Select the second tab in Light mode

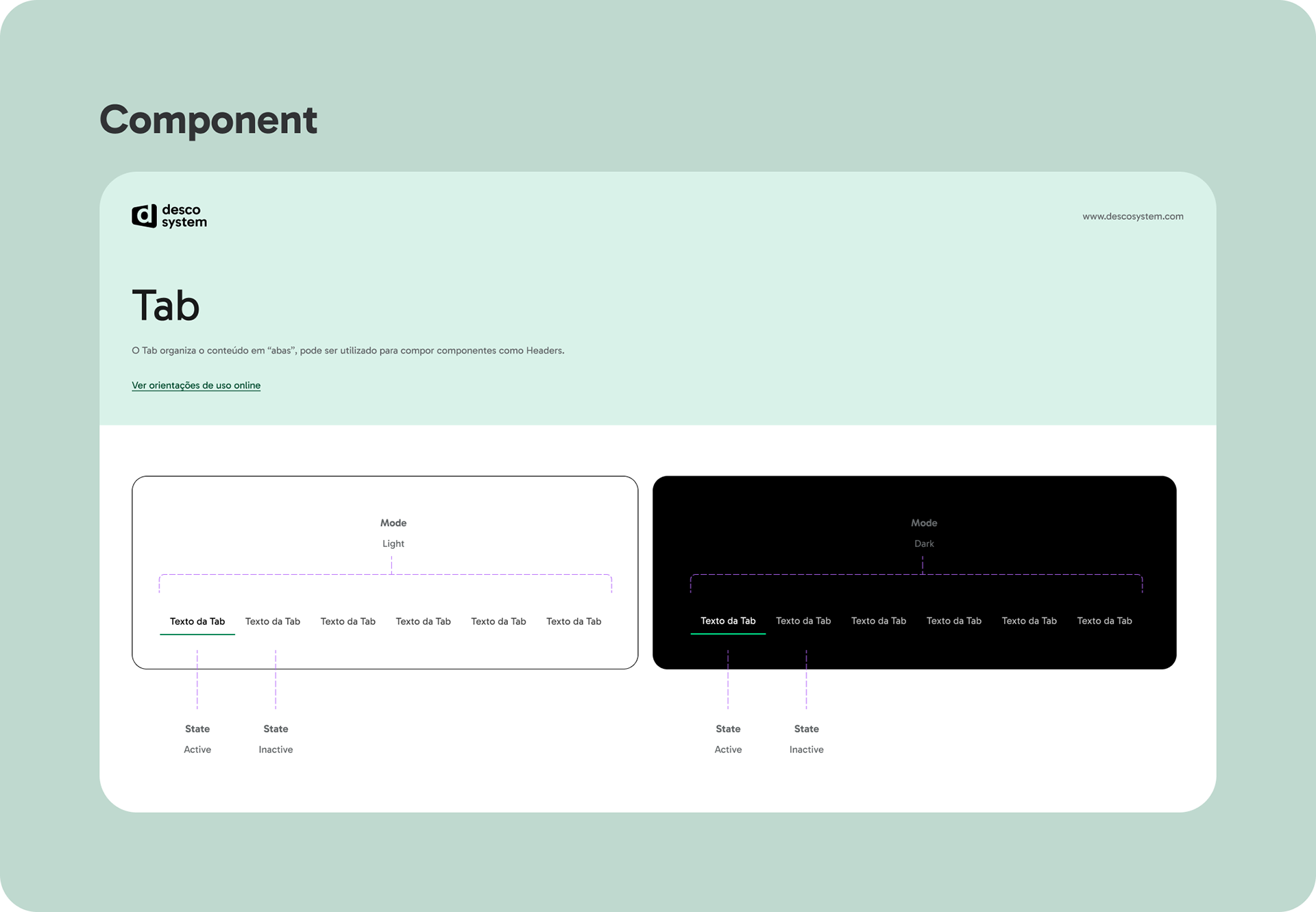click(273, 621)
